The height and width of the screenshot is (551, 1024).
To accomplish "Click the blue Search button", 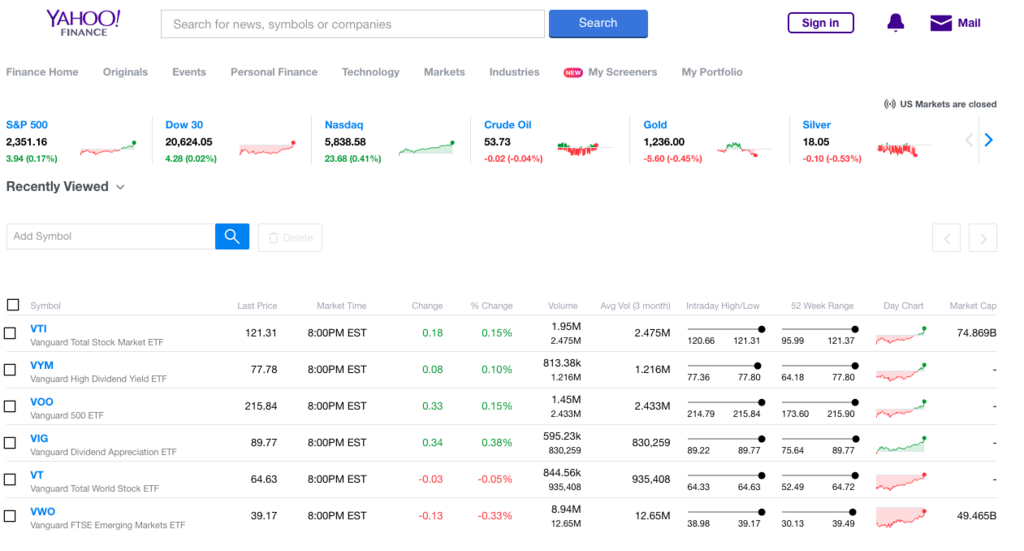I will [598, 24].
